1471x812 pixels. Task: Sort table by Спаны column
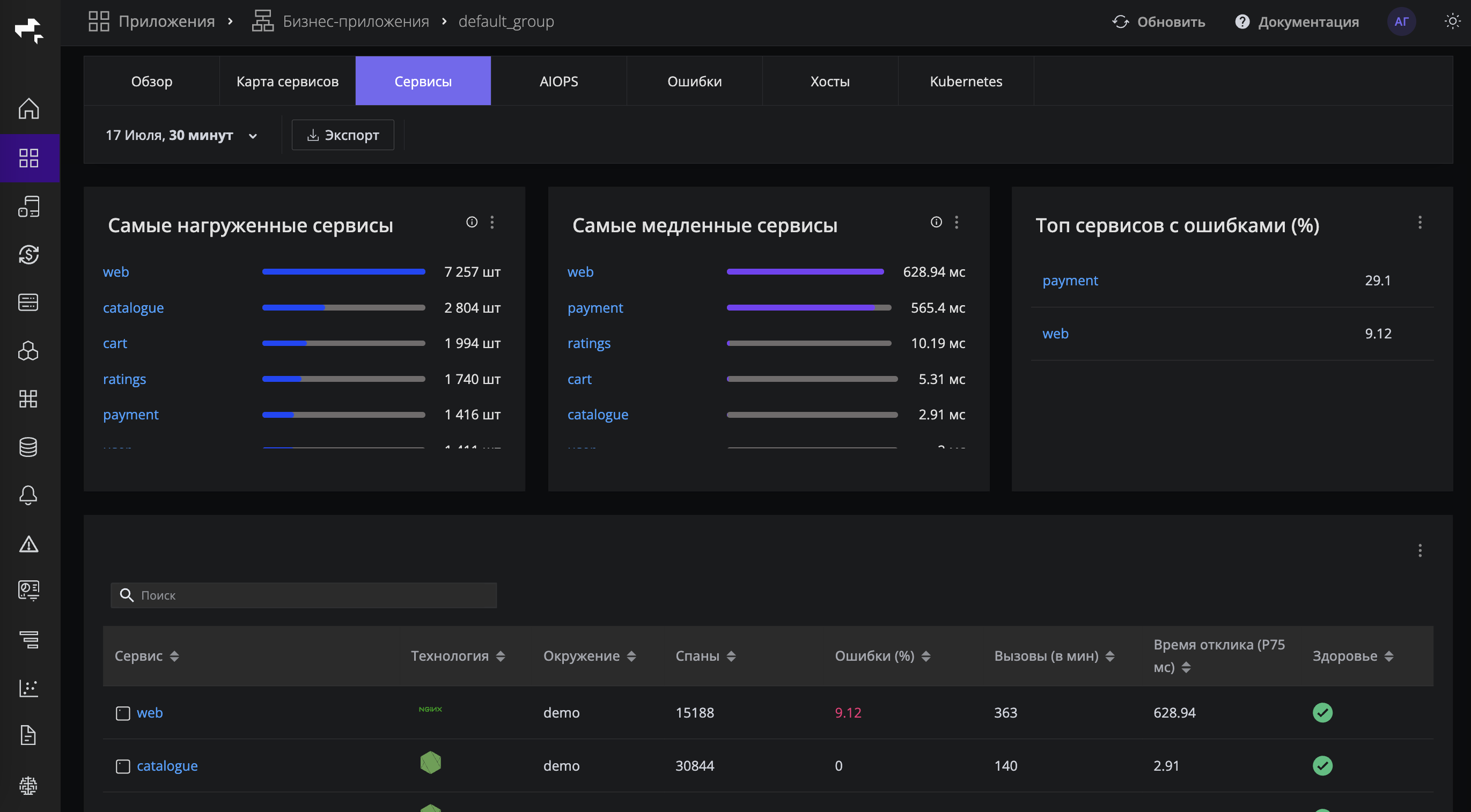click(706, 656)
